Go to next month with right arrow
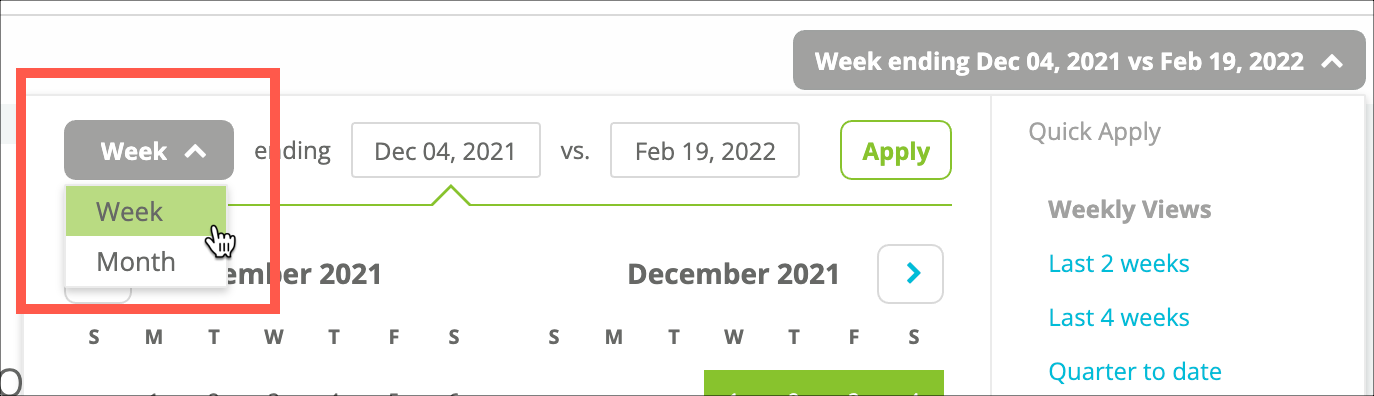This screenshot has width=1374, height=396. 910,273
